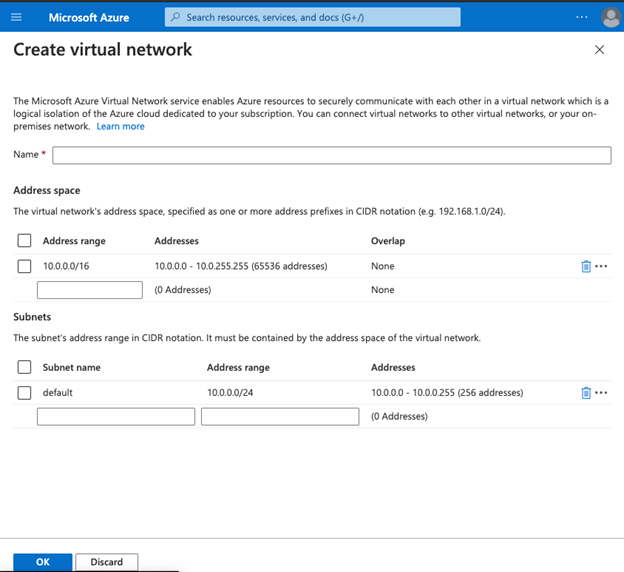
Task: Click the Address space section heading
Action: [x=47, y=190]
